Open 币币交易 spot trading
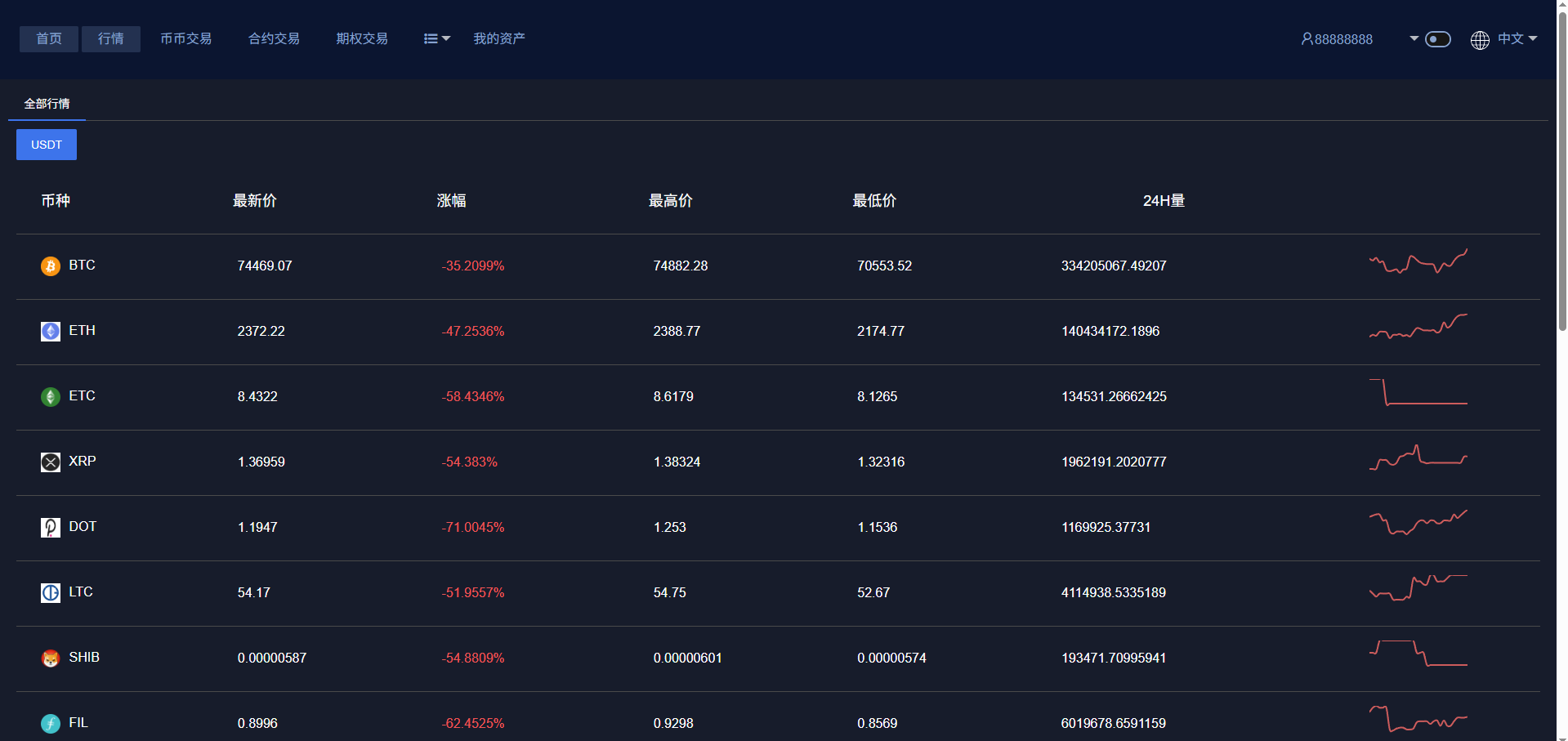Screen dimensions: 1568x741 (186, 39)
